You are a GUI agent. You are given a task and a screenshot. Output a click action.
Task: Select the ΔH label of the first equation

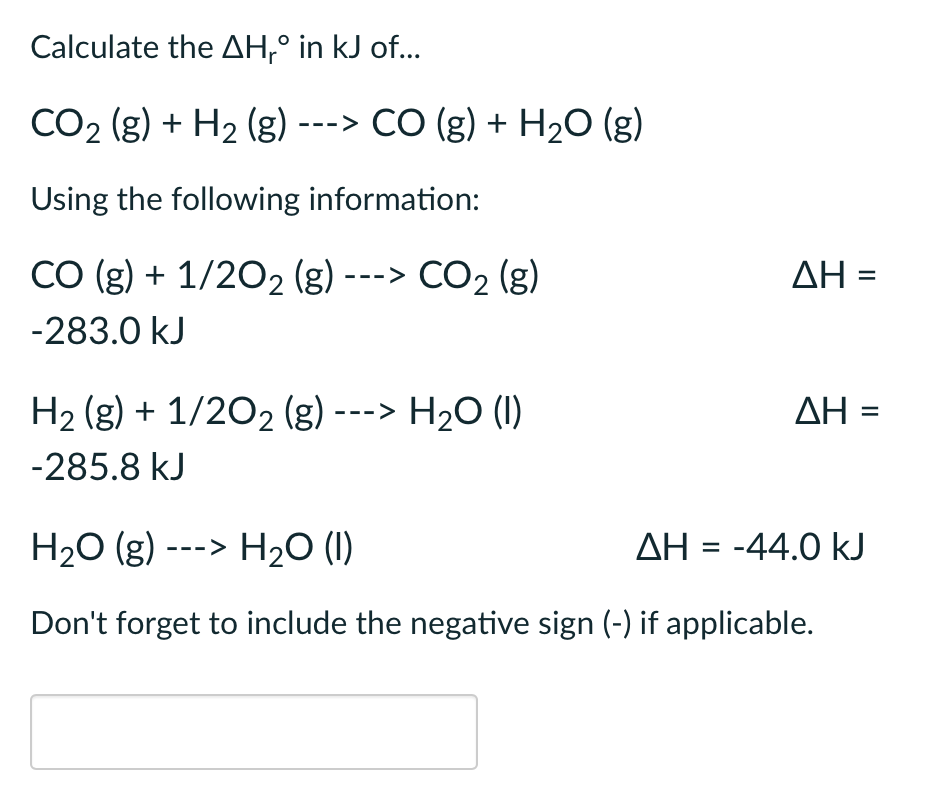834,275
